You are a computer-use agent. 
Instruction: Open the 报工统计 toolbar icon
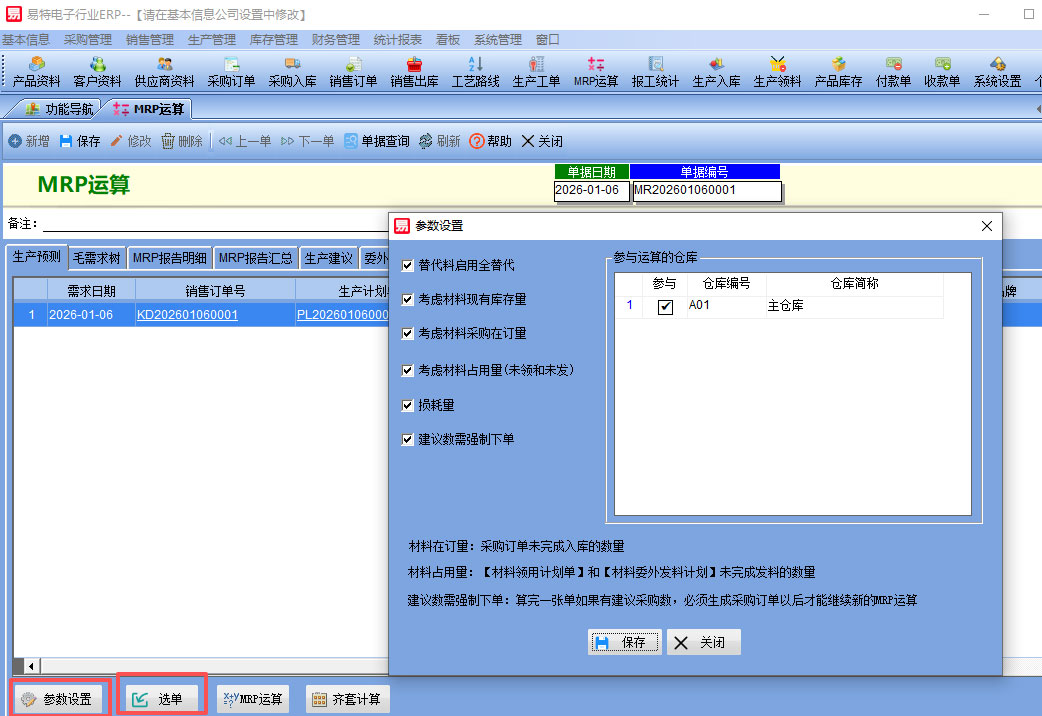(x=655, y=72)
